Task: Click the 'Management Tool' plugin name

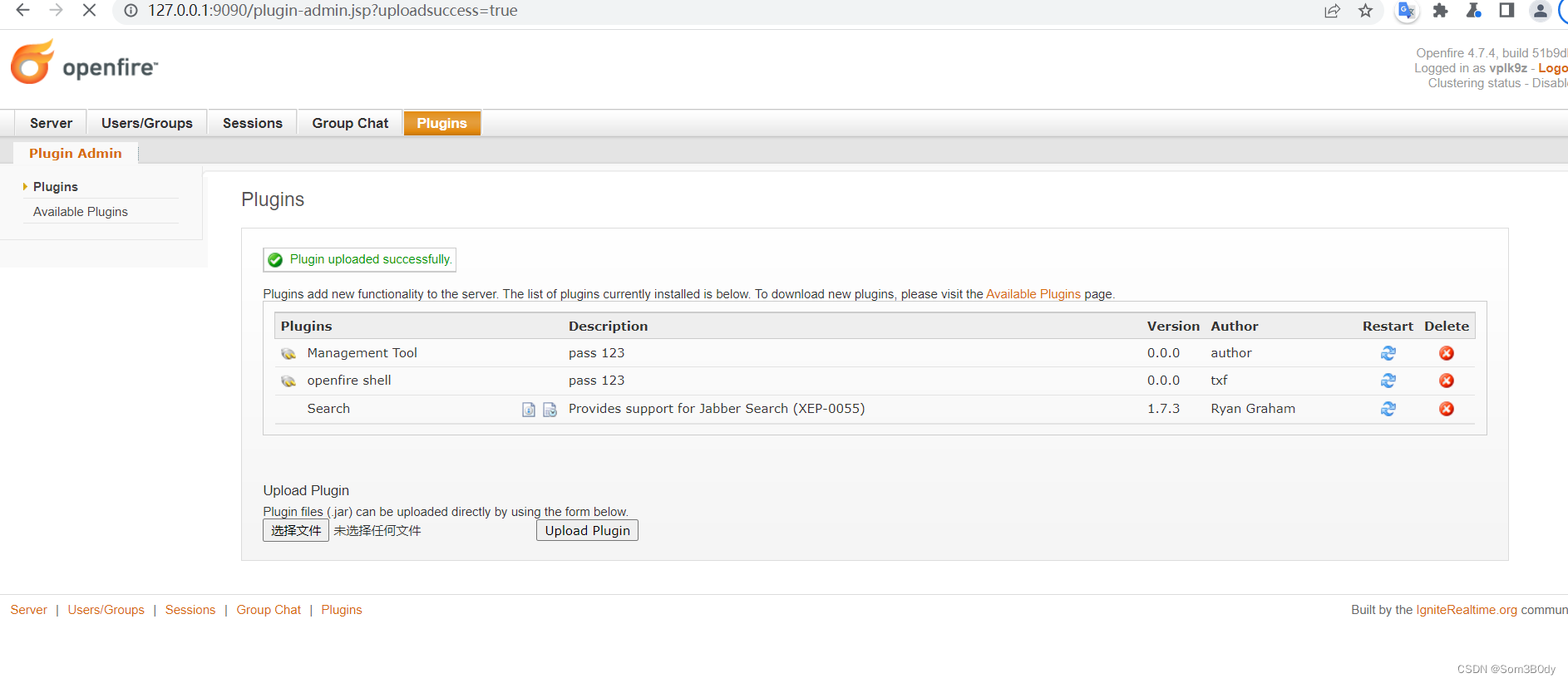Action: coord(362,353)
